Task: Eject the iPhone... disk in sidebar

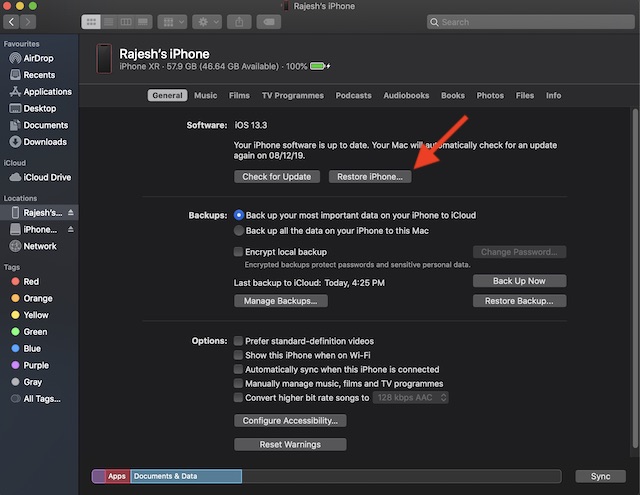Action: coord(71,230)
